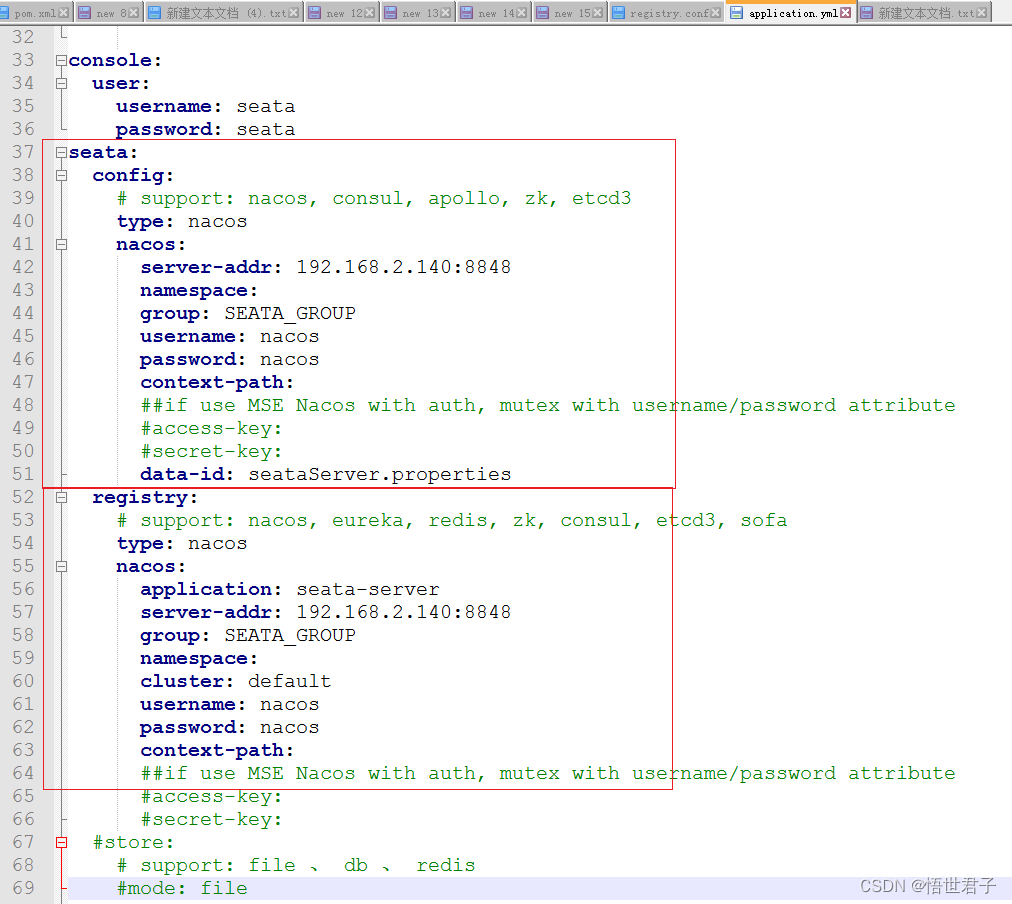Close the new 13 tab
This screenshot has width=1012, height=904.
tap(445, 13)
